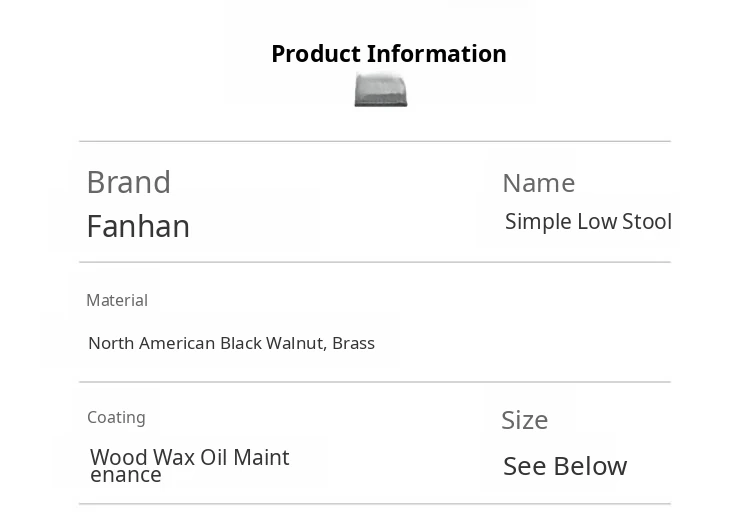Click the Product Information heading
The image size is (750, 522).
(388, 54)
